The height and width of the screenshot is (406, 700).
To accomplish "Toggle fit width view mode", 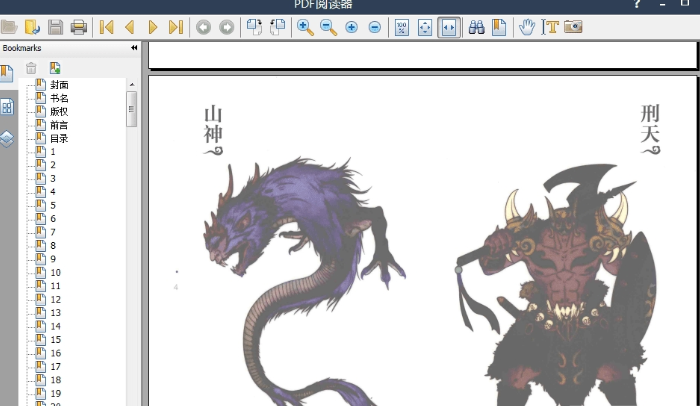I will coord(449,27).
